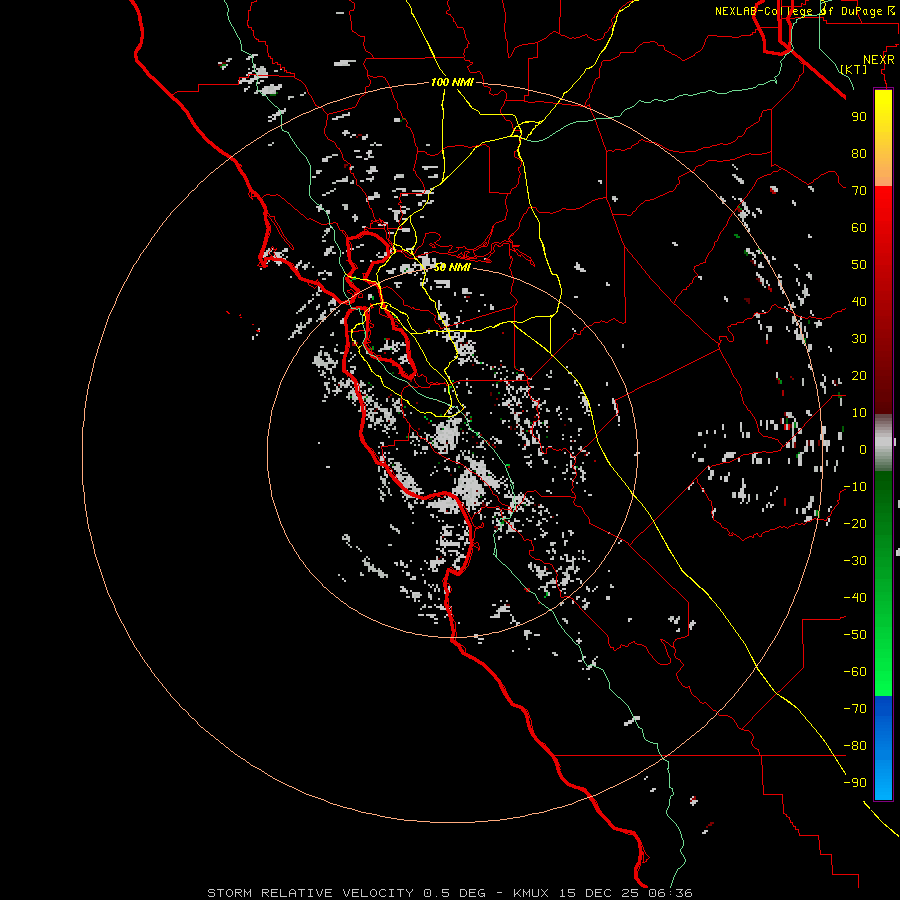Click the NEXLAB-College of DuPage header text

804,11
